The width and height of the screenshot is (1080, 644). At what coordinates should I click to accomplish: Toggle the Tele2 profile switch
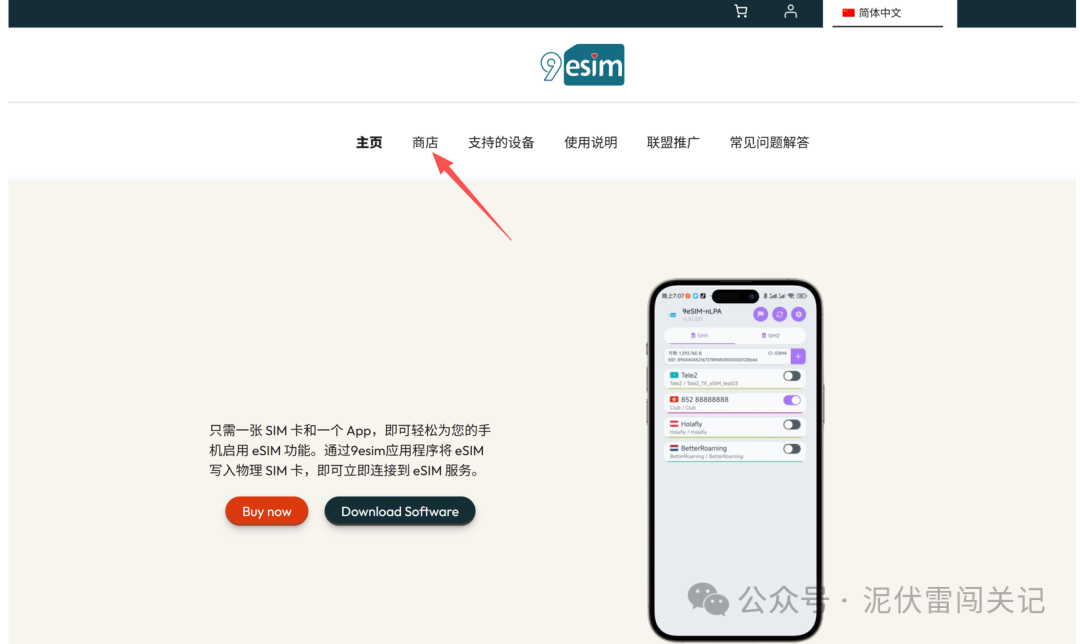click(x=791, y=376)
